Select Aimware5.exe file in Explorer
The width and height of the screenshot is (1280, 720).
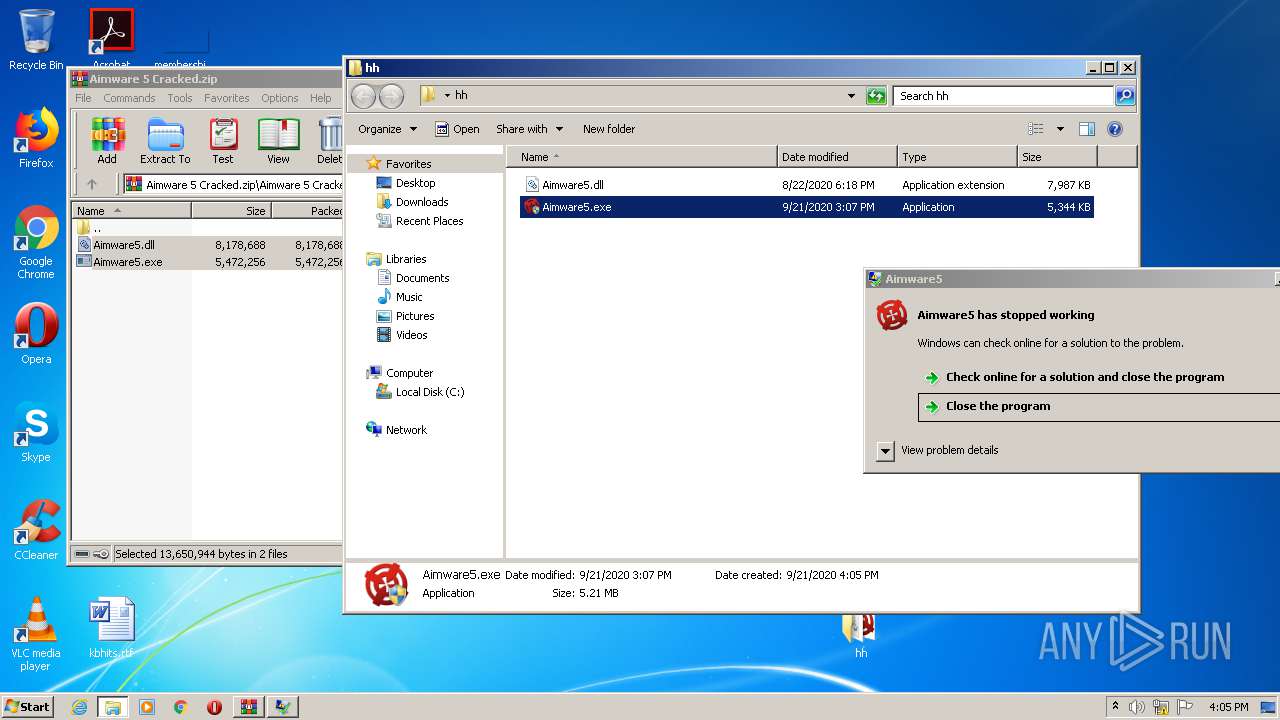tap(807, 207)
